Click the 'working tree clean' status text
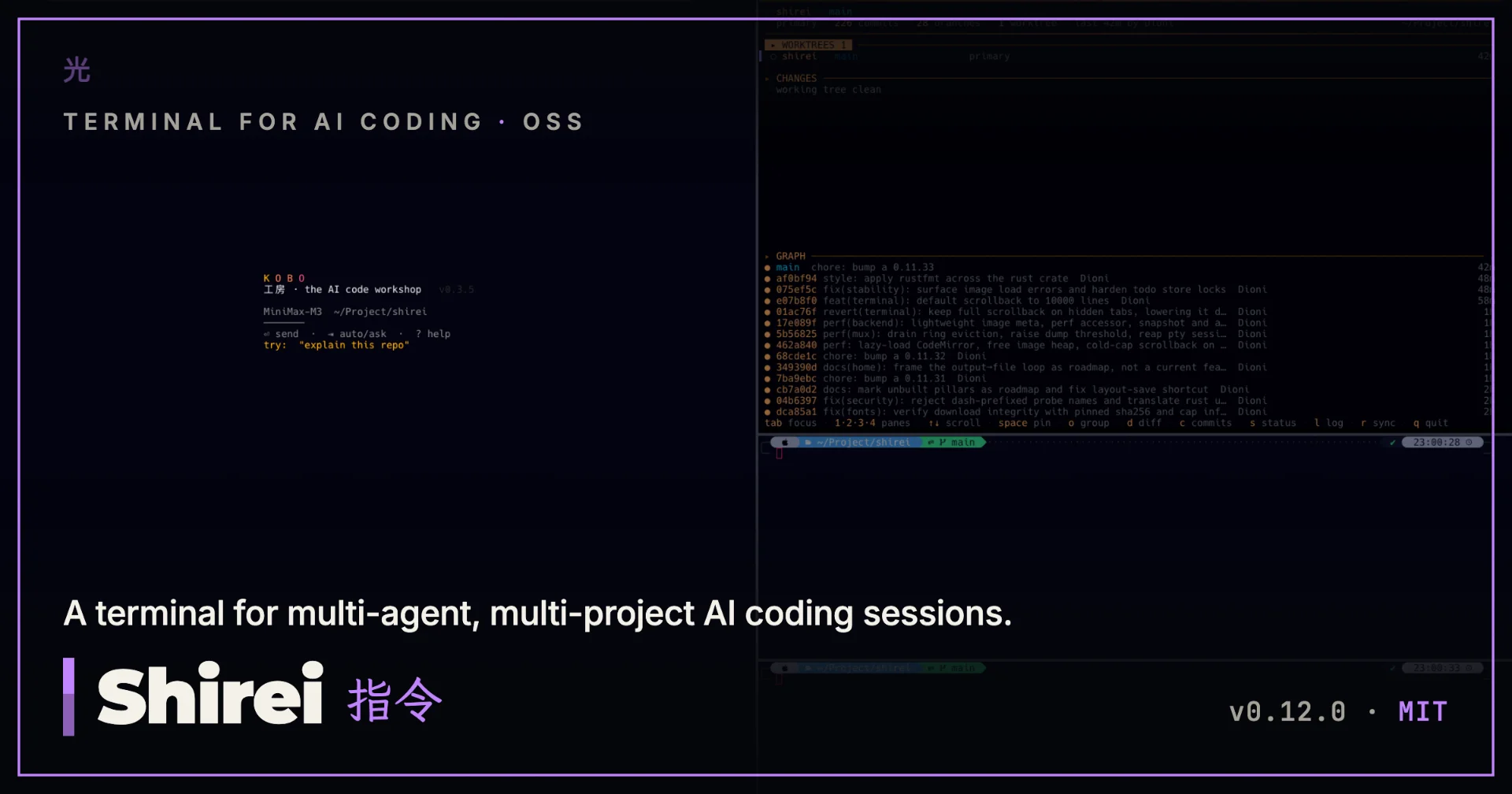1512x794 pixels. click(x=828, y=90)
